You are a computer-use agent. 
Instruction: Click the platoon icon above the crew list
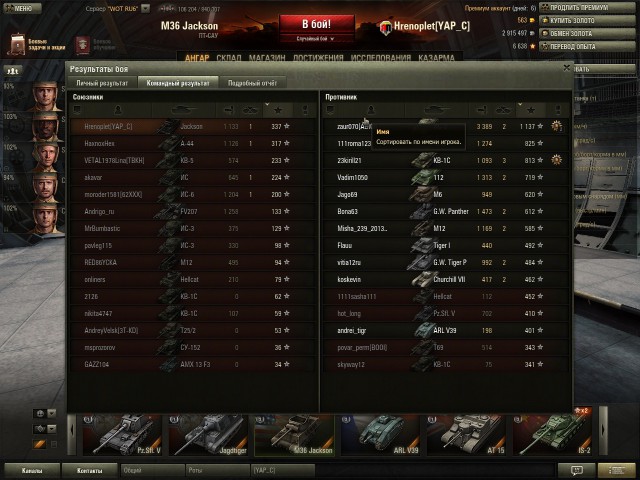[13, 71]
